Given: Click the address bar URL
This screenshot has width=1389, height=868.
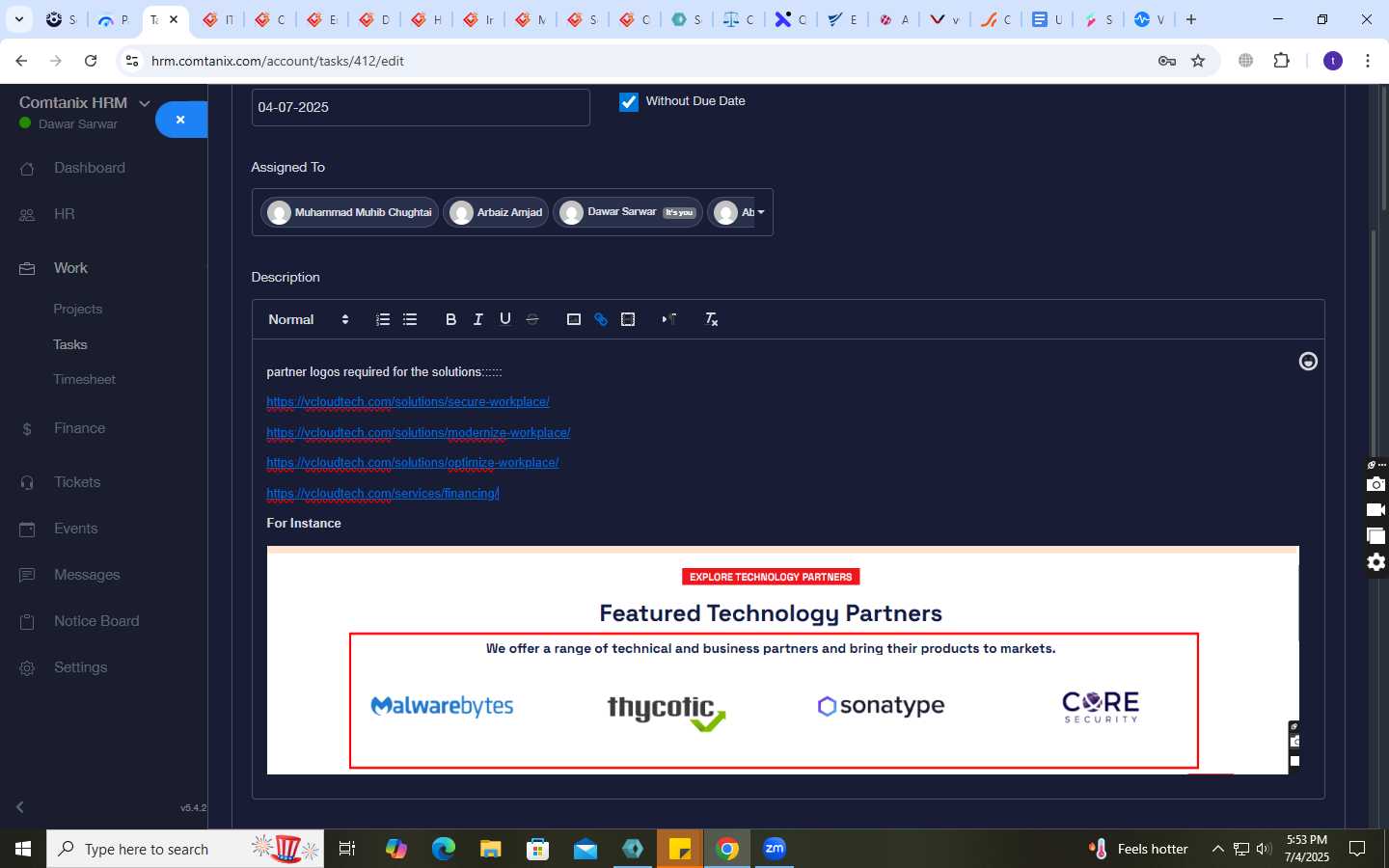Looking at the screenshot, I should click(x=278, y=61).
